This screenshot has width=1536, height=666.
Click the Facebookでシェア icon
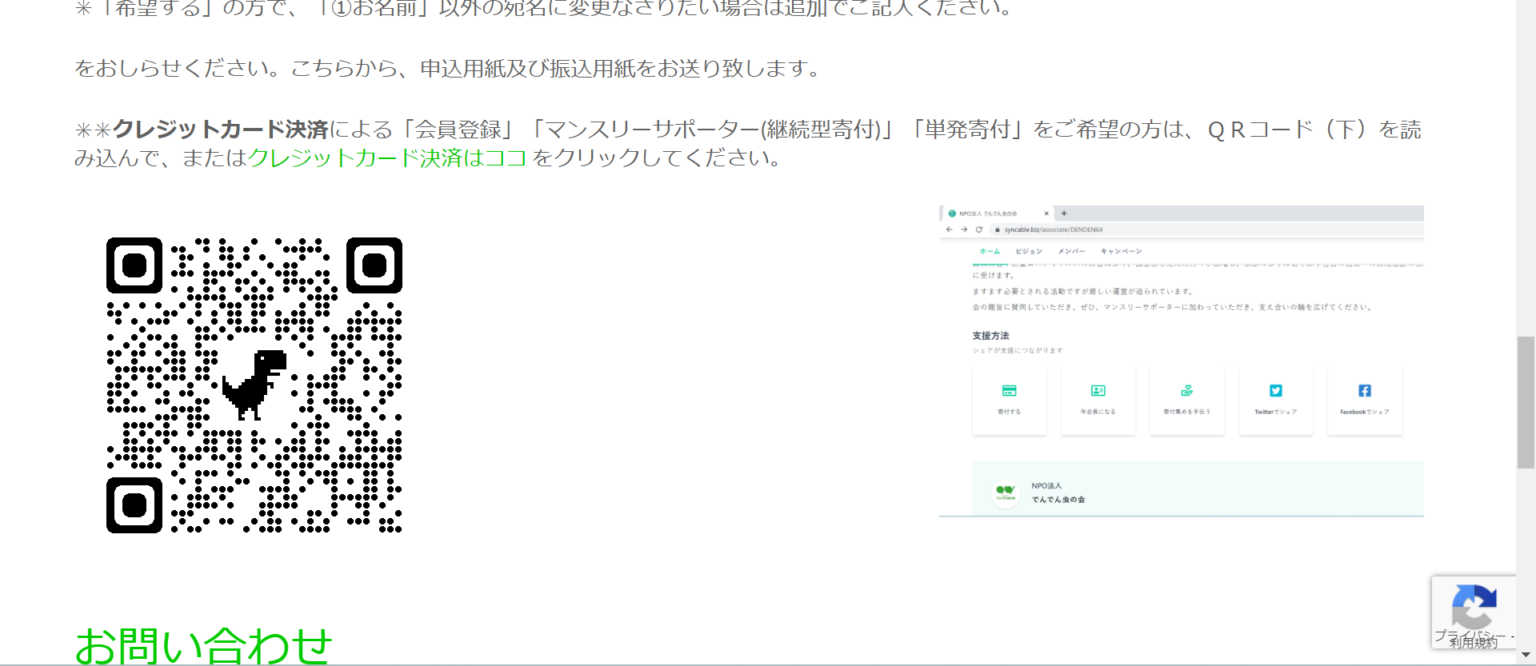tap(1364, 391)
